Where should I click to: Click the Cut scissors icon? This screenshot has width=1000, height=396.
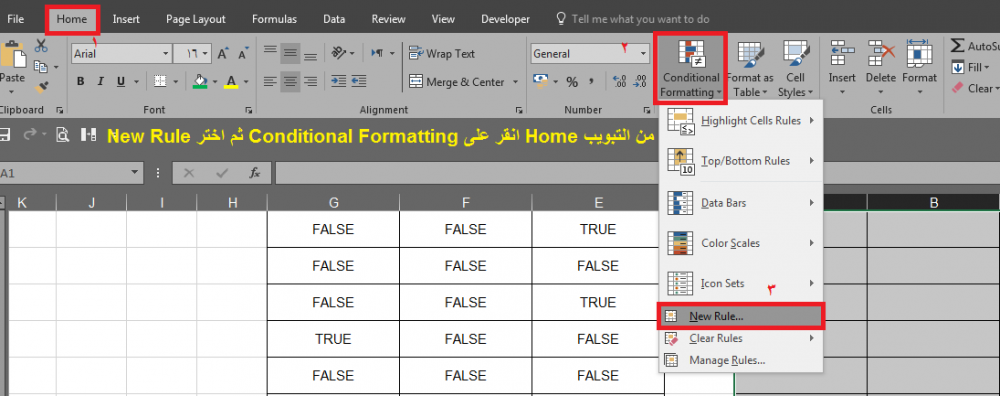(41, 45)
